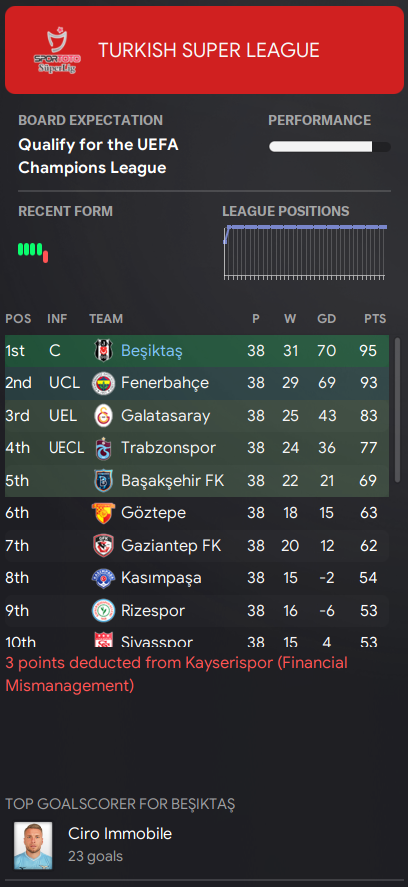Open the Beşiktaş team link
408x887 pixels.
pyautogui.click(x=152, y=351)
